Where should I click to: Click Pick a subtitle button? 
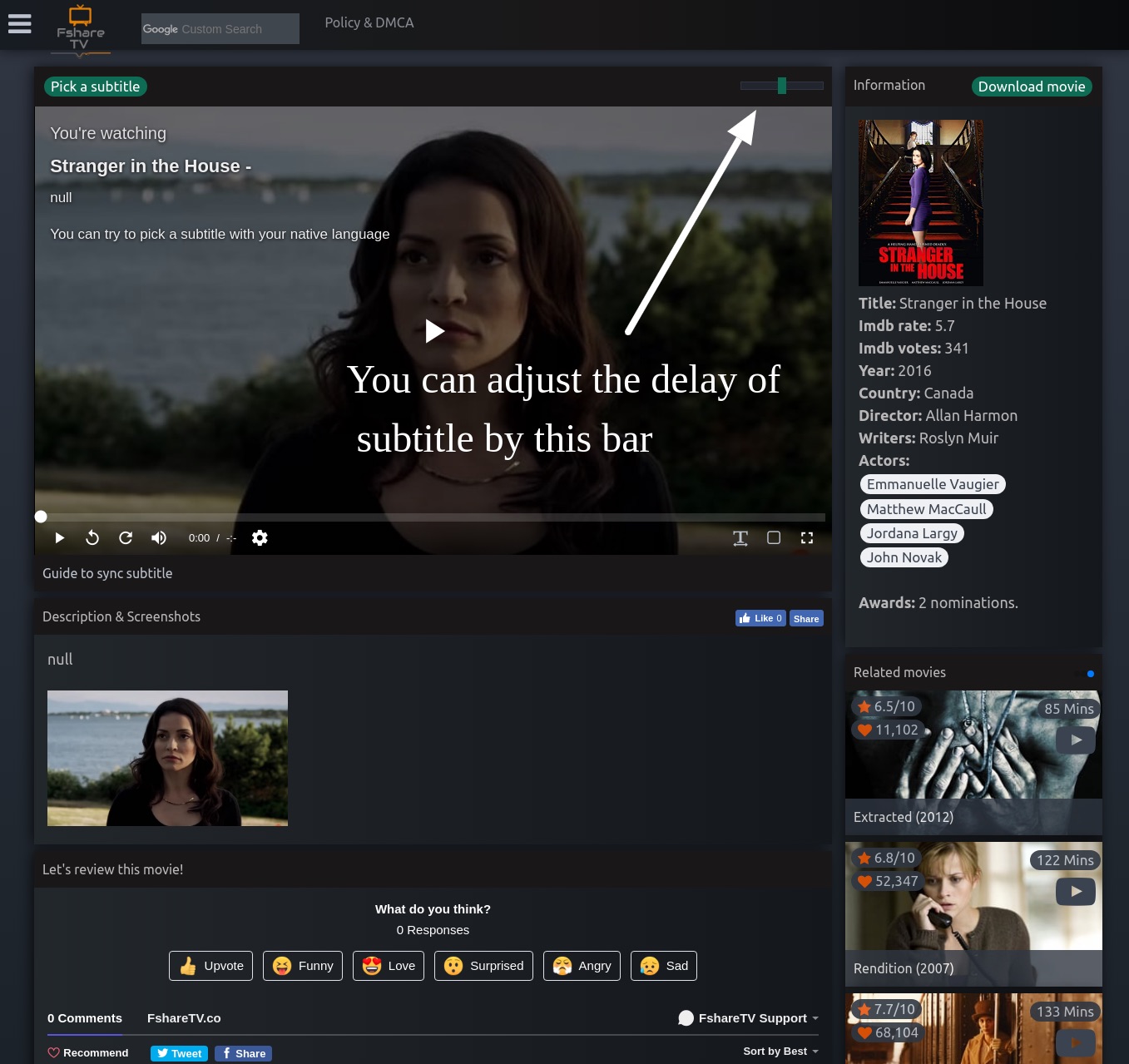[x=96, y=87]
